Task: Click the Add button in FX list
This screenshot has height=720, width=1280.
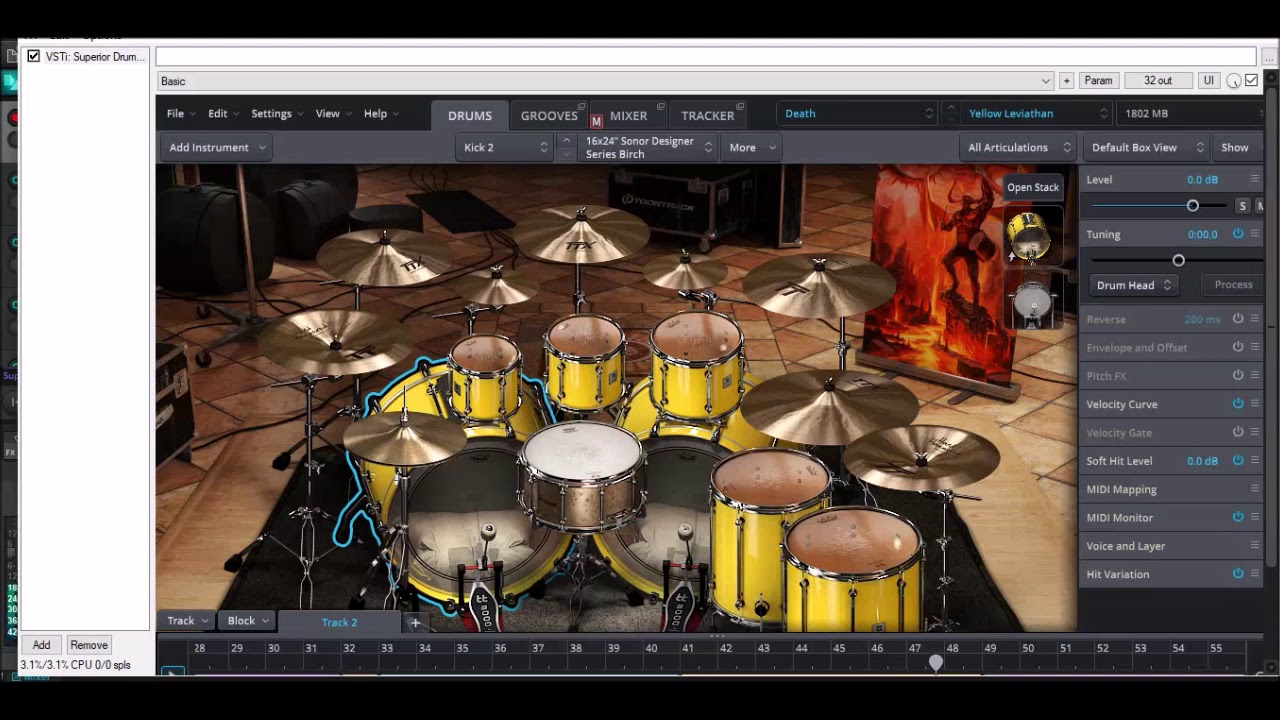Action: (41, 645)
